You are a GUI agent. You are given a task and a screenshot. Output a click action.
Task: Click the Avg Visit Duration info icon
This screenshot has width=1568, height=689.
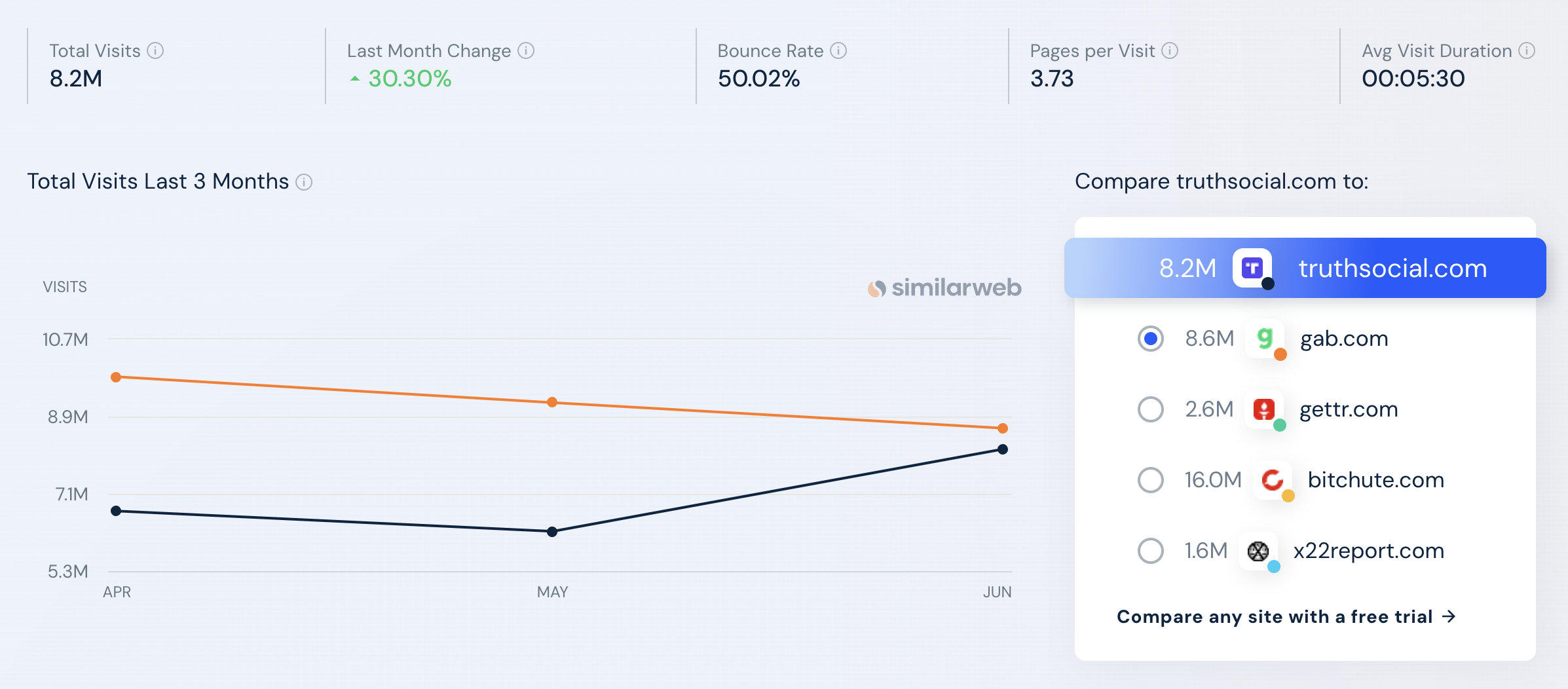1527,50
